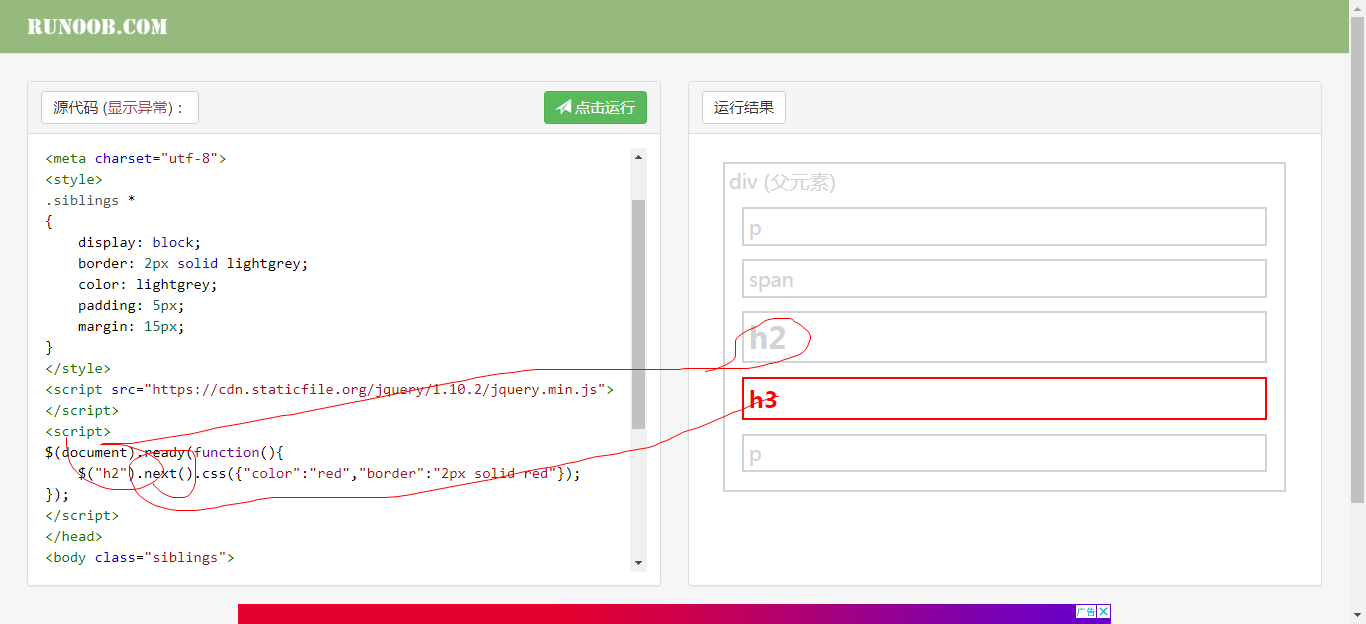This screenshot has height=624, width=1366.
Task: Click the </head> code line
Action: pyautogui.click(x=74, y=536)
